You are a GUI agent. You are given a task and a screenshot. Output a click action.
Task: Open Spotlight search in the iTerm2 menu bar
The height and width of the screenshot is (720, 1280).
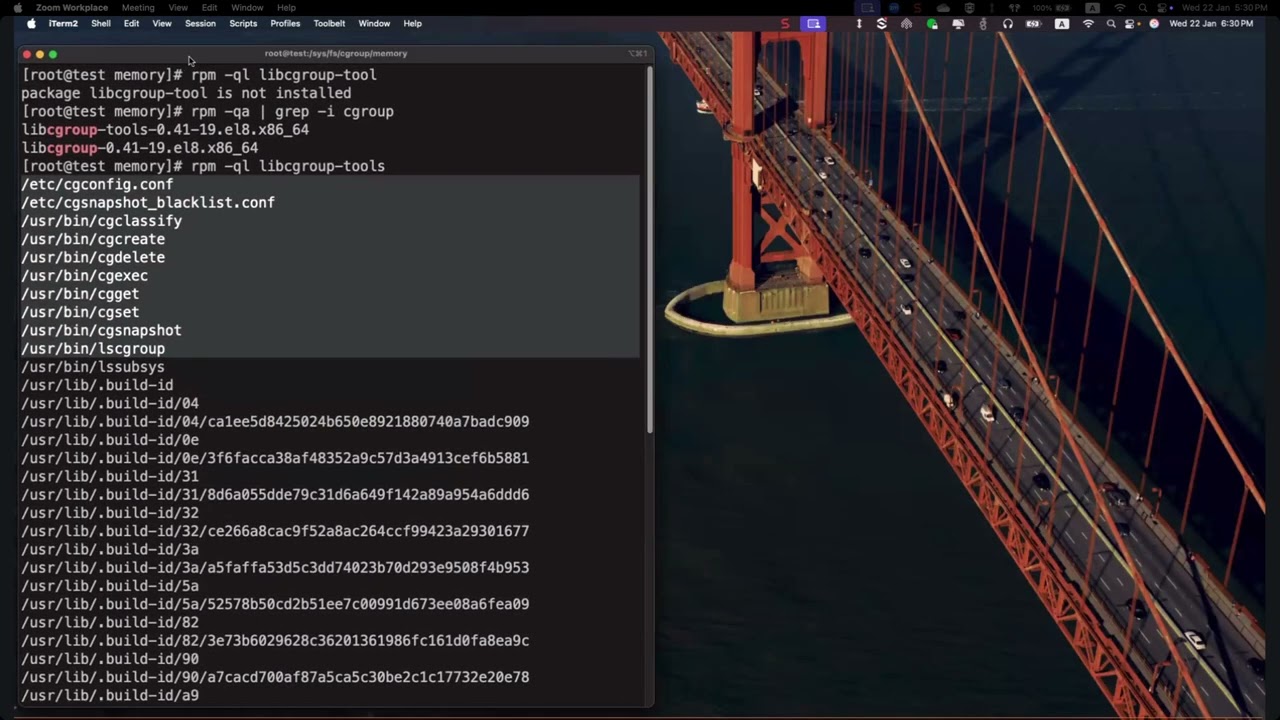tap(1111, 23)
